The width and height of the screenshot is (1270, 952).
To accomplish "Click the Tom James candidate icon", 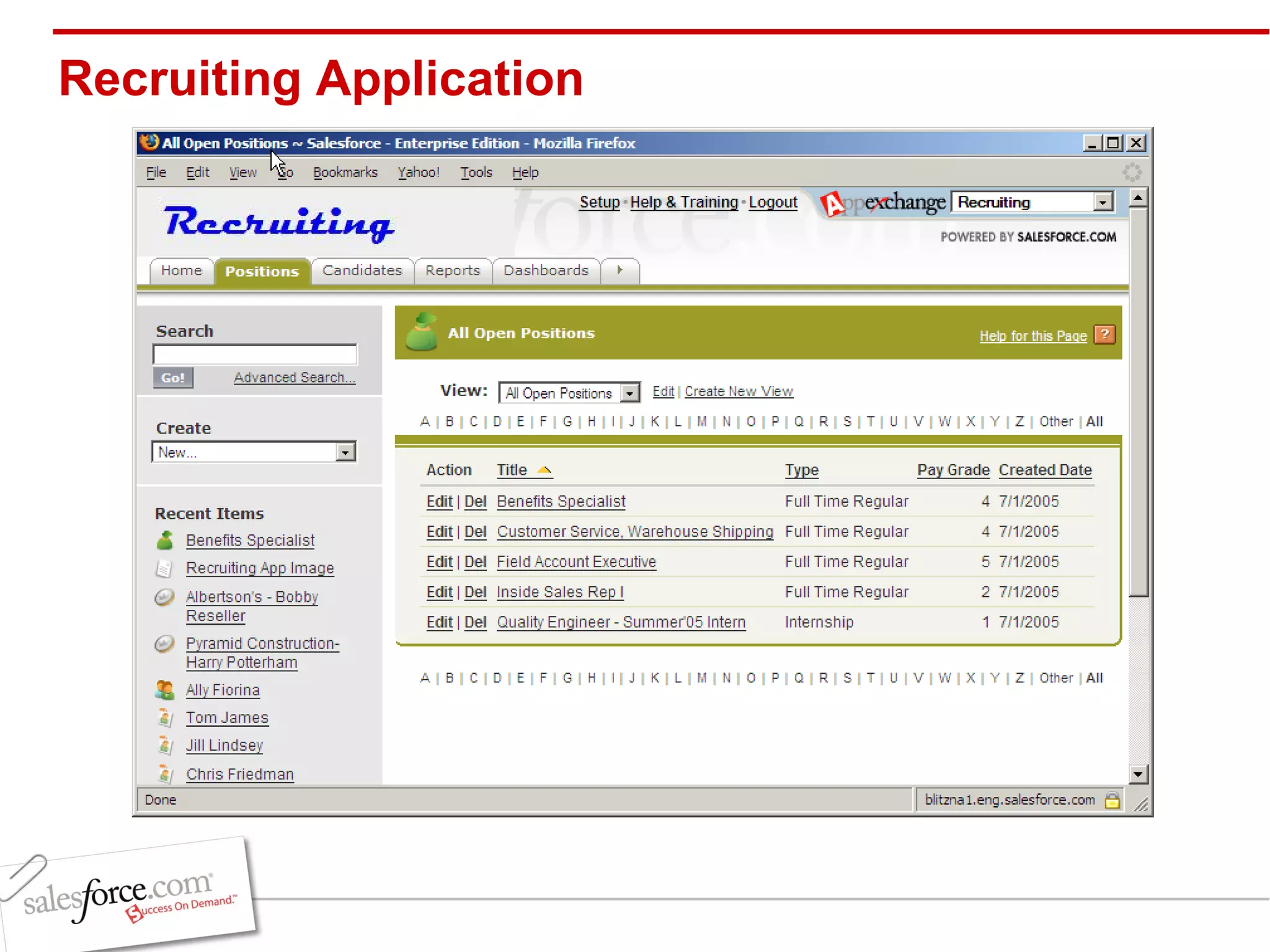I will pyautogui.click(x=165, y=718).
